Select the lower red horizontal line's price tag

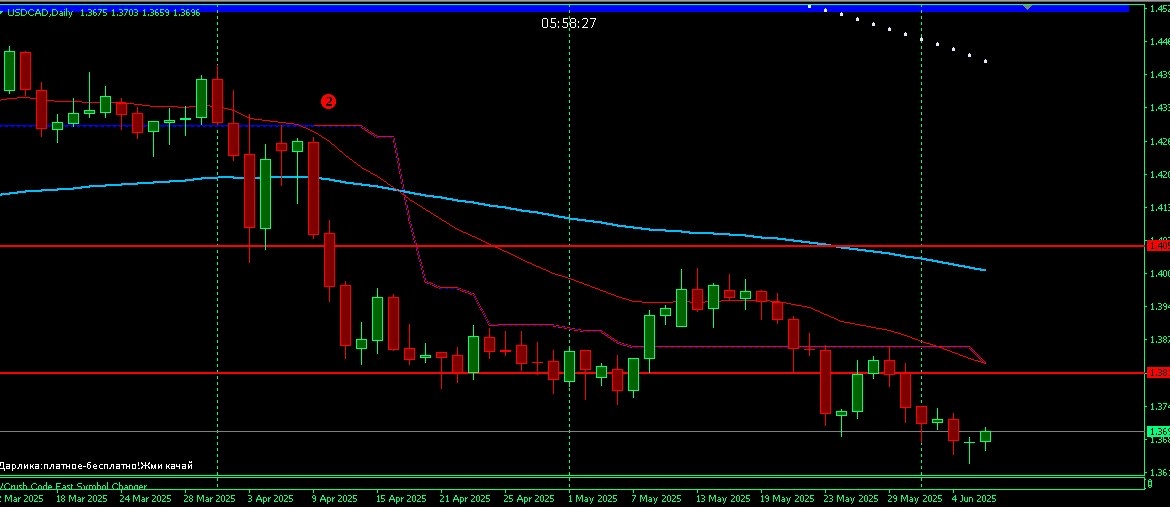pos(1159,373)
